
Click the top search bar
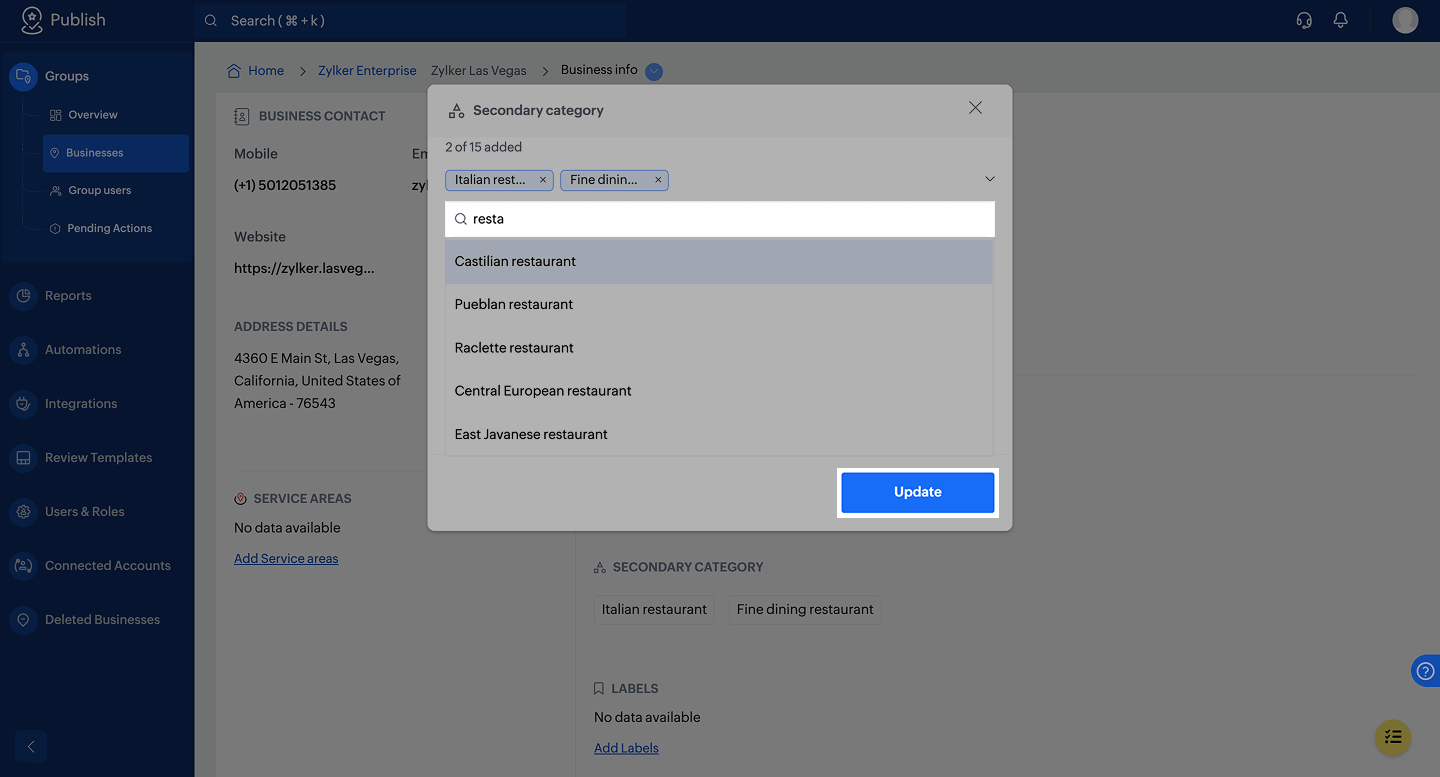pyautogui.click(x=410, y=20)
